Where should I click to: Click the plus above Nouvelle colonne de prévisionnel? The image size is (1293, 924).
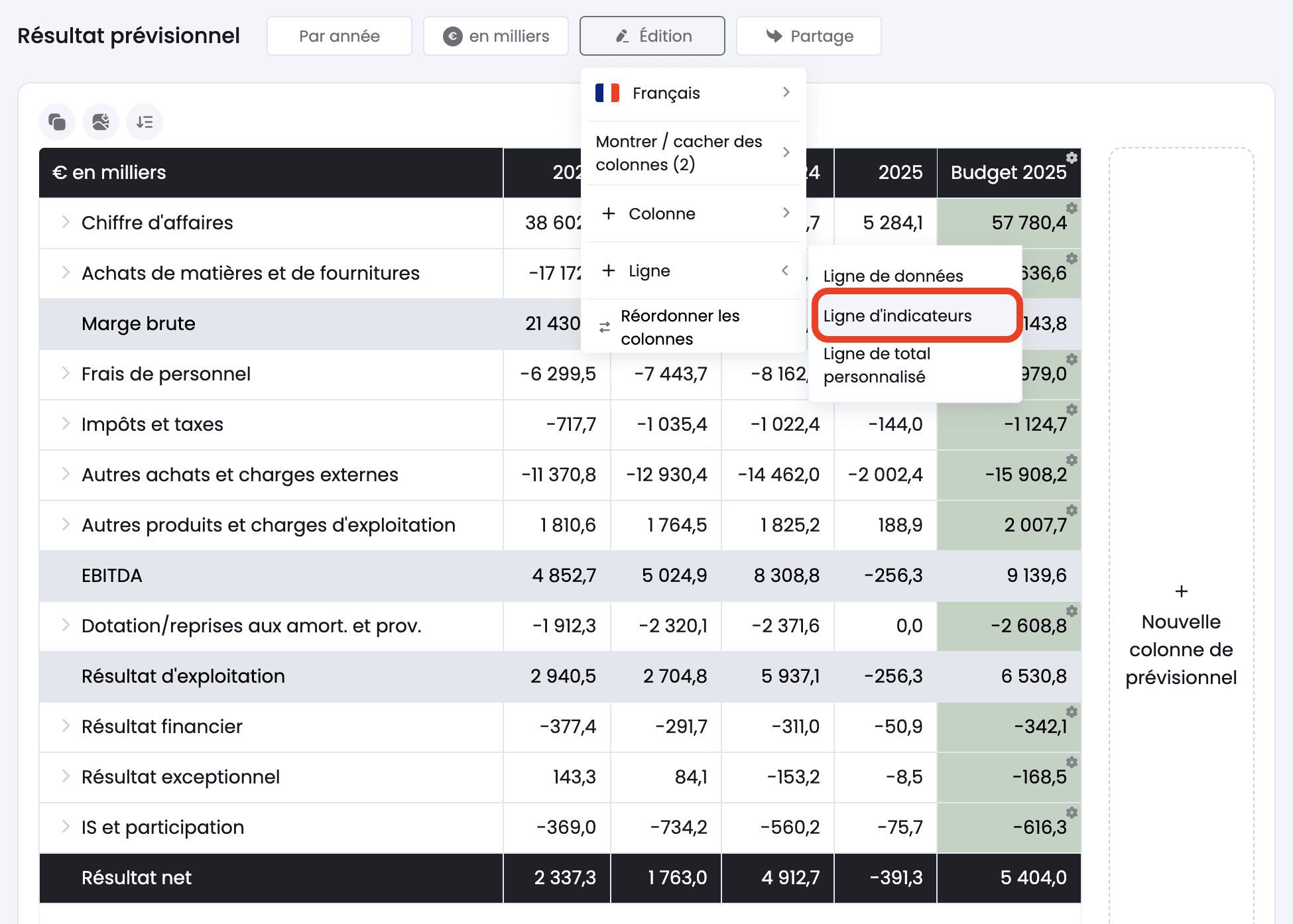pyautogui.click(x=1182, y=591)
